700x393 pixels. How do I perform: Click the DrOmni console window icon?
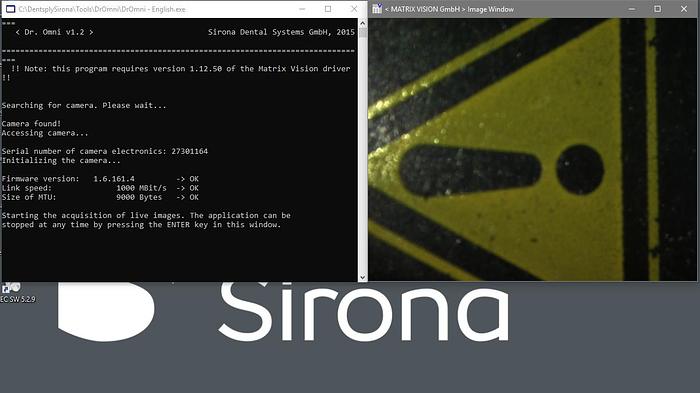[x=10, y=9]
